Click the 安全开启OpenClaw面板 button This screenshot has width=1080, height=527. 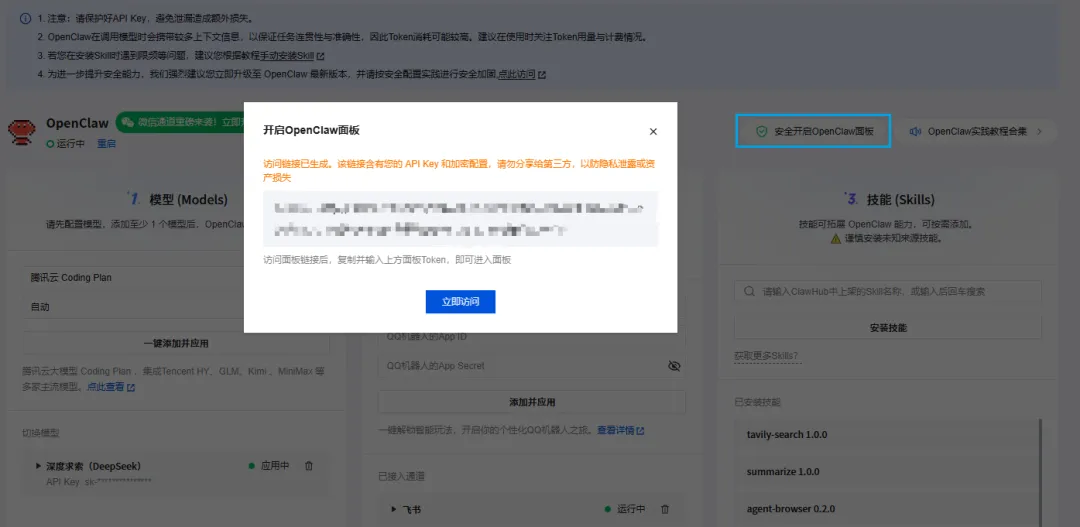tap(813, 131)
